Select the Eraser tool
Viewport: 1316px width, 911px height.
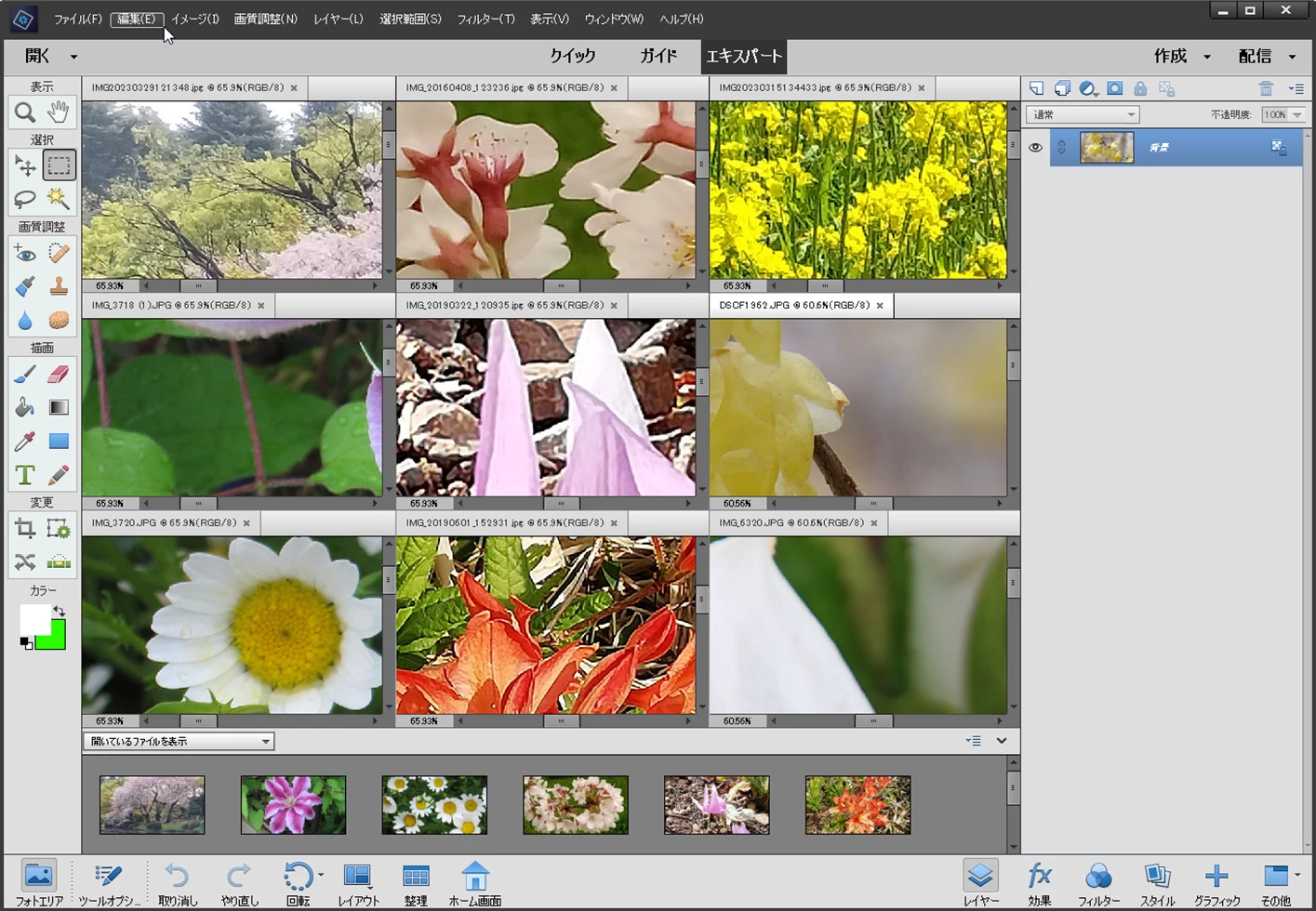[x=59, y=374]
